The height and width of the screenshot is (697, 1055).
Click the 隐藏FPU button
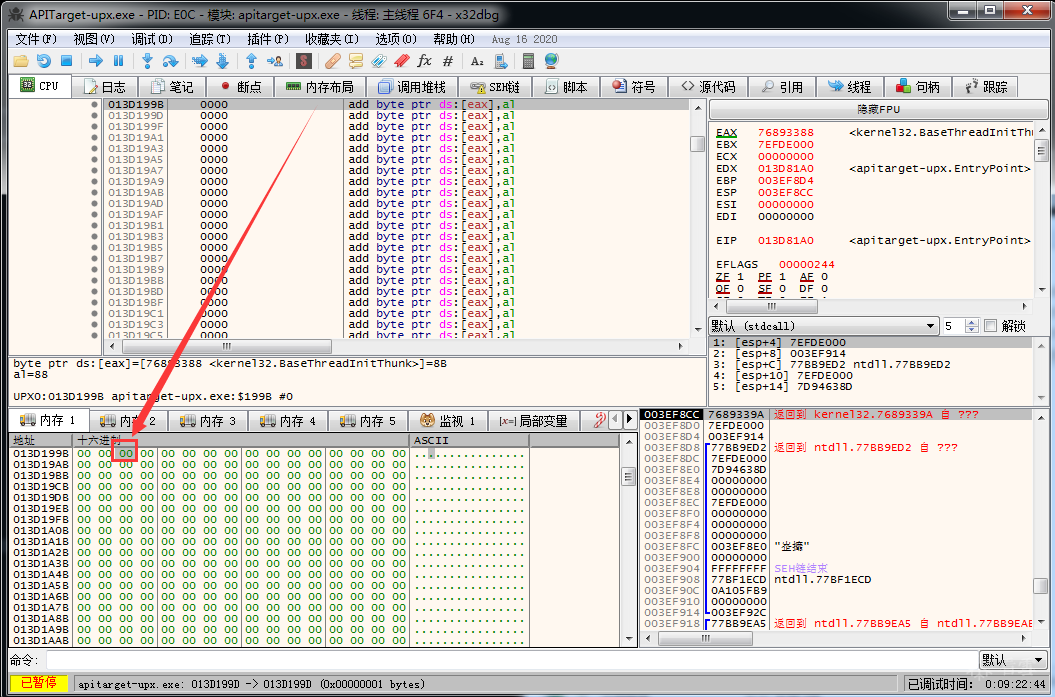pos(876,108)
